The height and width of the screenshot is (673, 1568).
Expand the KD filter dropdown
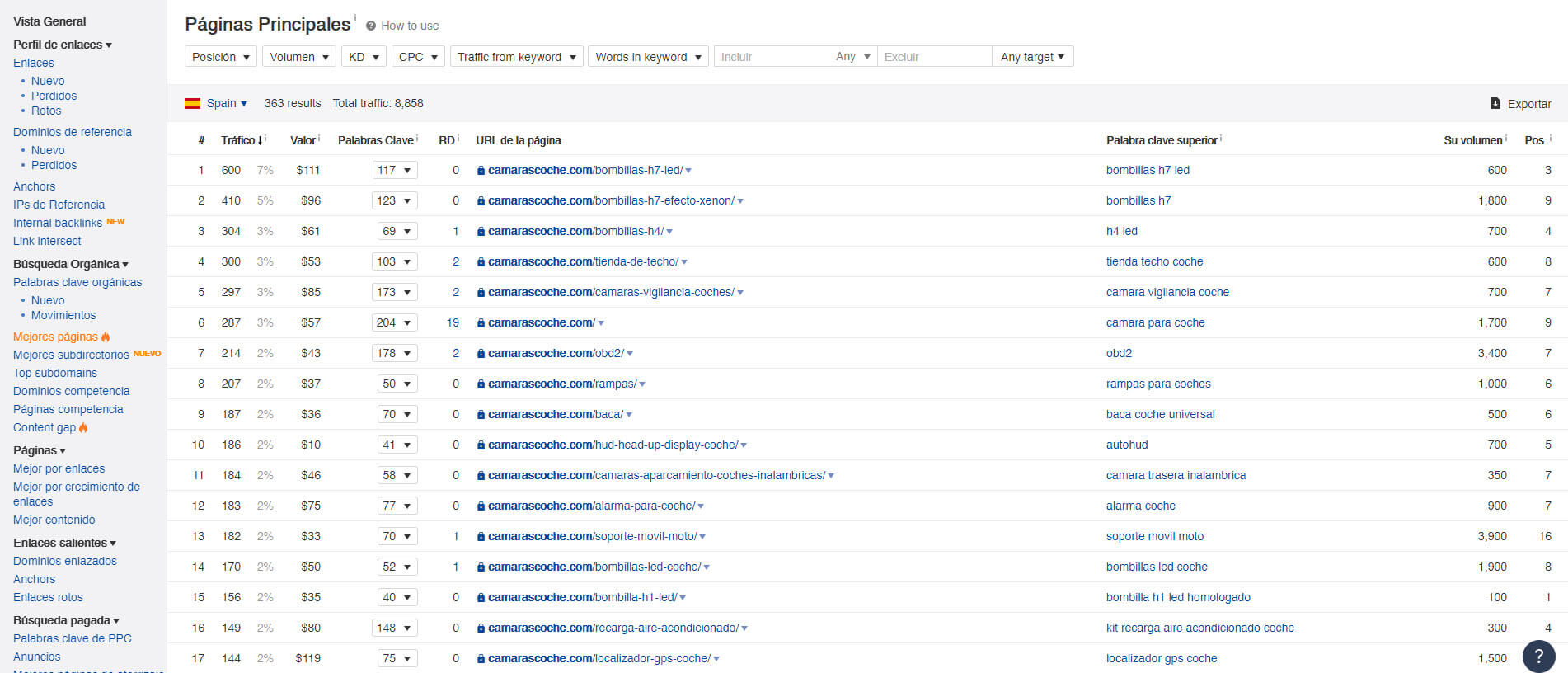pos(364,57)
